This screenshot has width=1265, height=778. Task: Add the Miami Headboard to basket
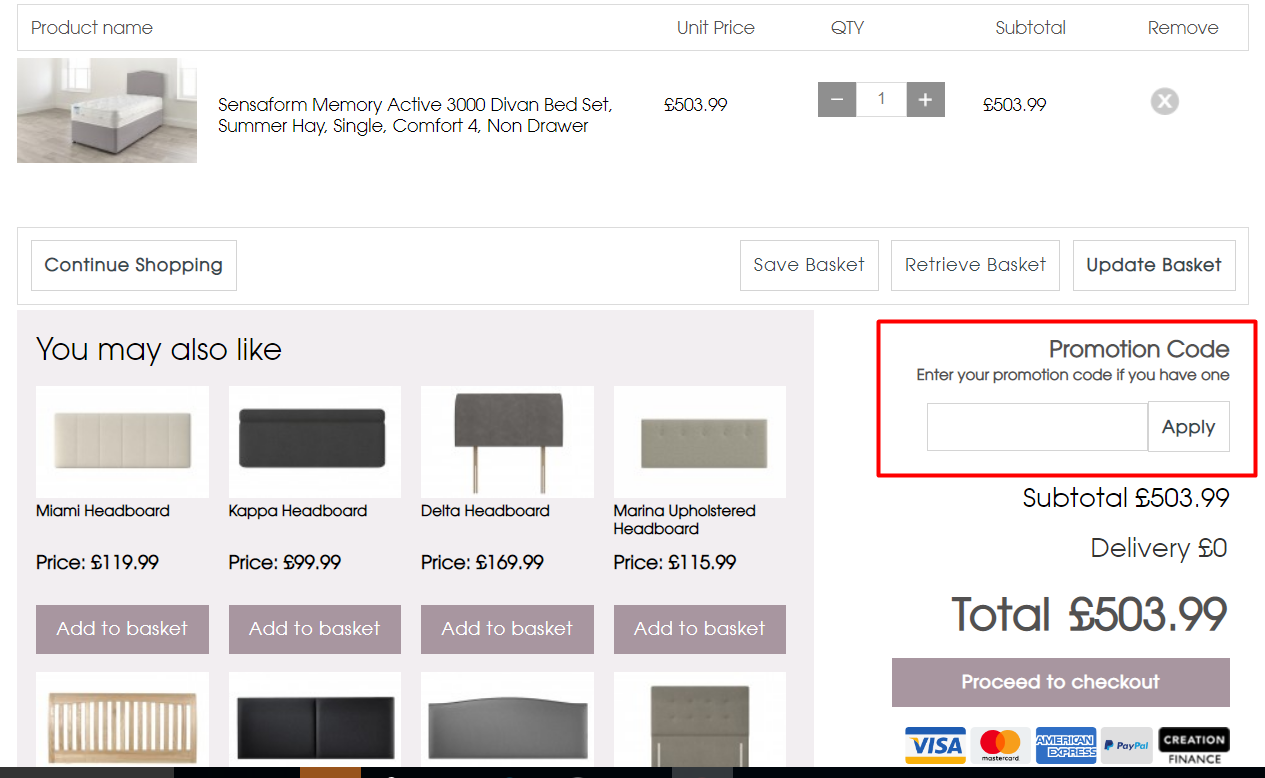pos(122,629)
